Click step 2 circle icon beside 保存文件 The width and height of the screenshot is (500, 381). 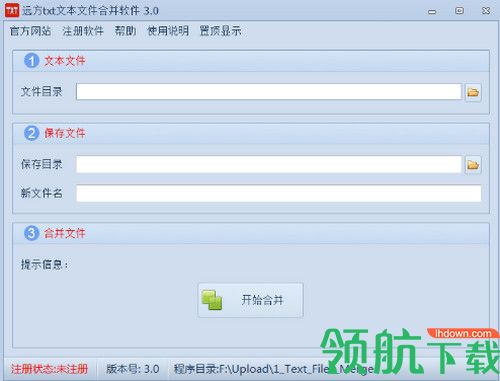[32, 133]
